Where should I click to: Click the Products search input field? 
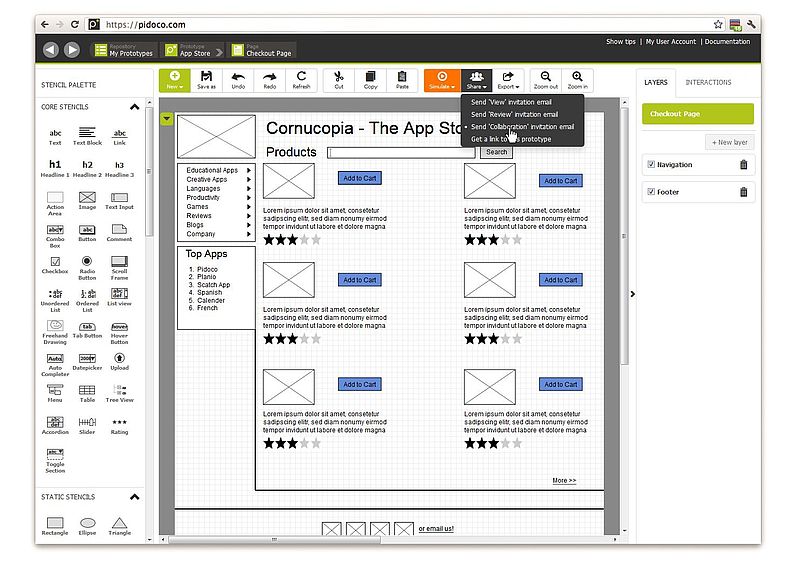[x=401, y=152]
